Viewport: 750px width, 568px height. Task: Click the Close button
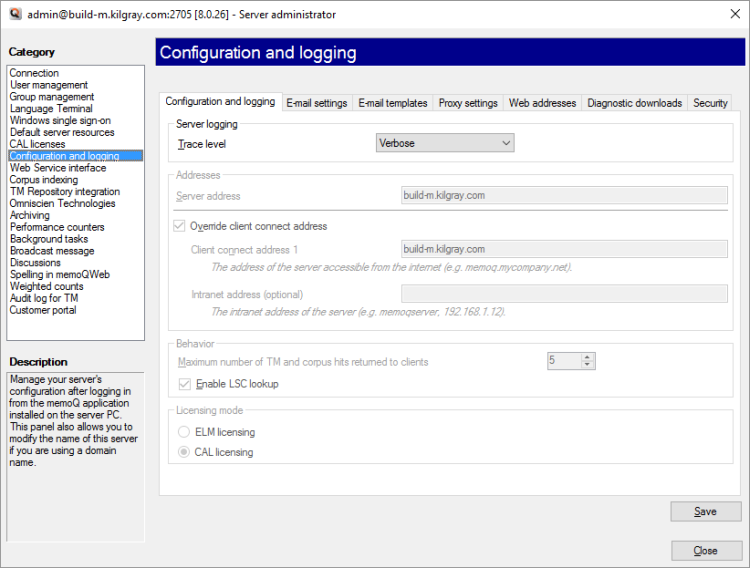tap(706, 551)
